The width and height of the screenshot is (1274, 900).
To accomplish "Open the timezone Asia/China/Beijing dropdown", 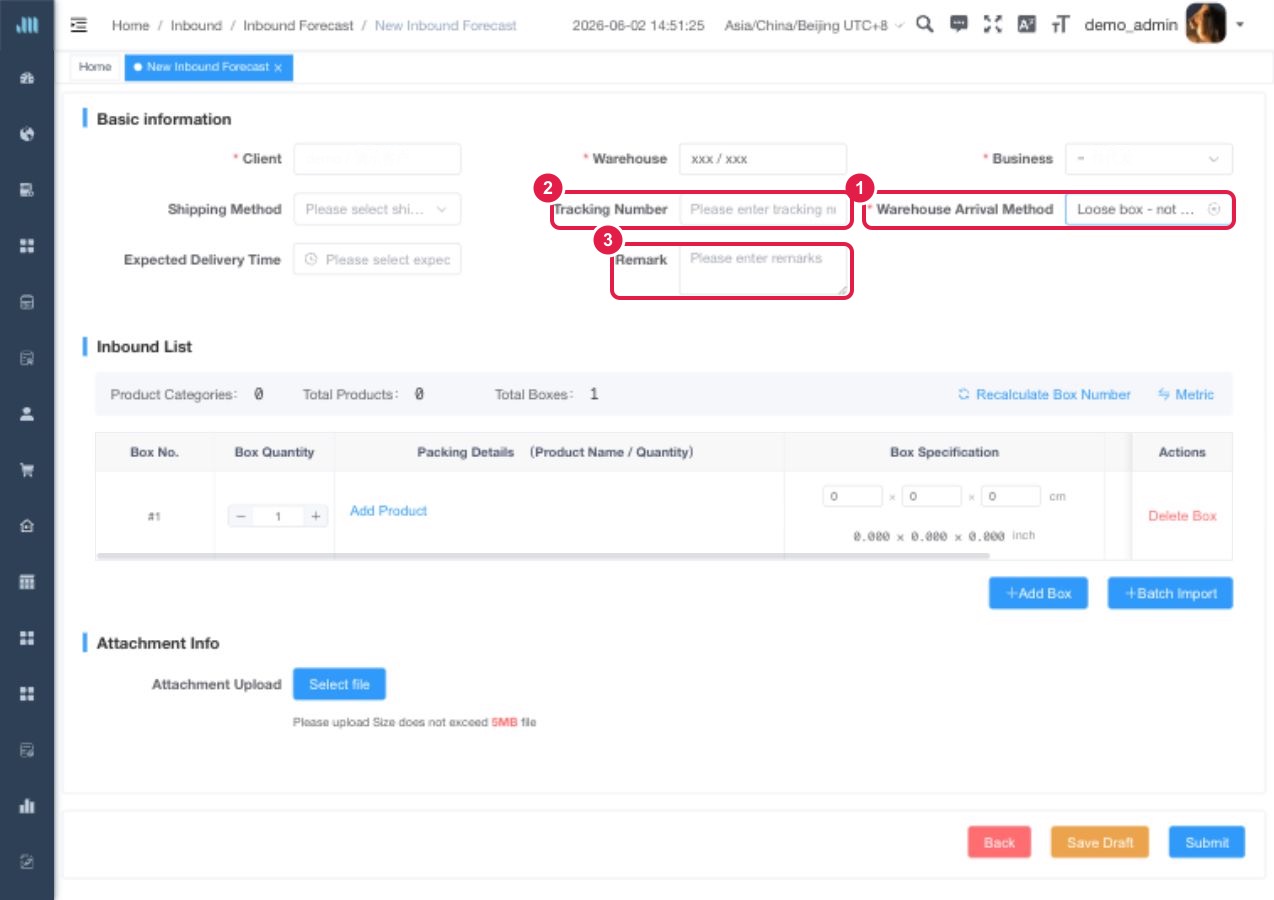I will tap(814, 26).
